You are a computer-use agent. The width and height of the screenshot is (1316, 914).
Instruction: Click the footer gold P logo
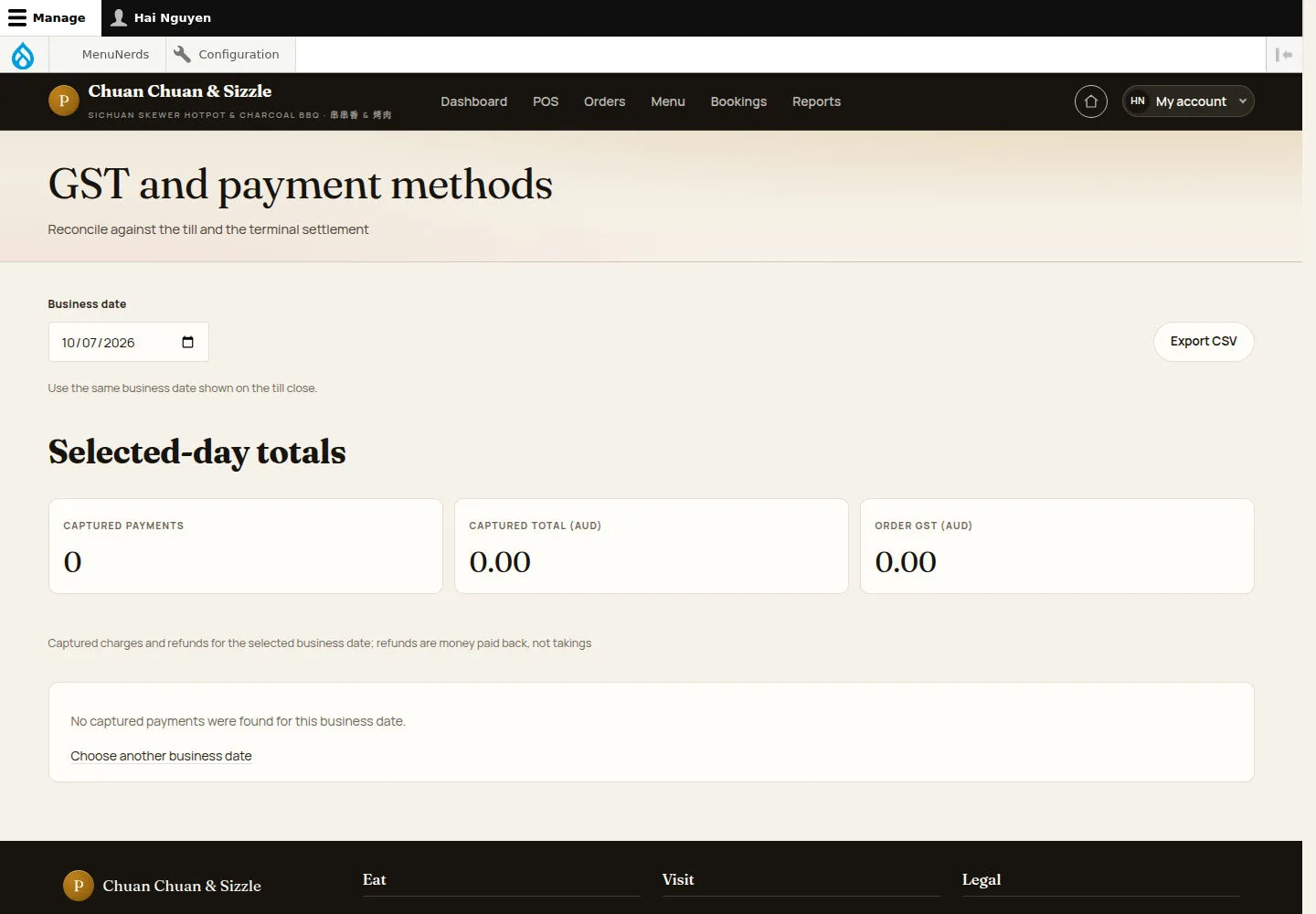coord(79,886)
